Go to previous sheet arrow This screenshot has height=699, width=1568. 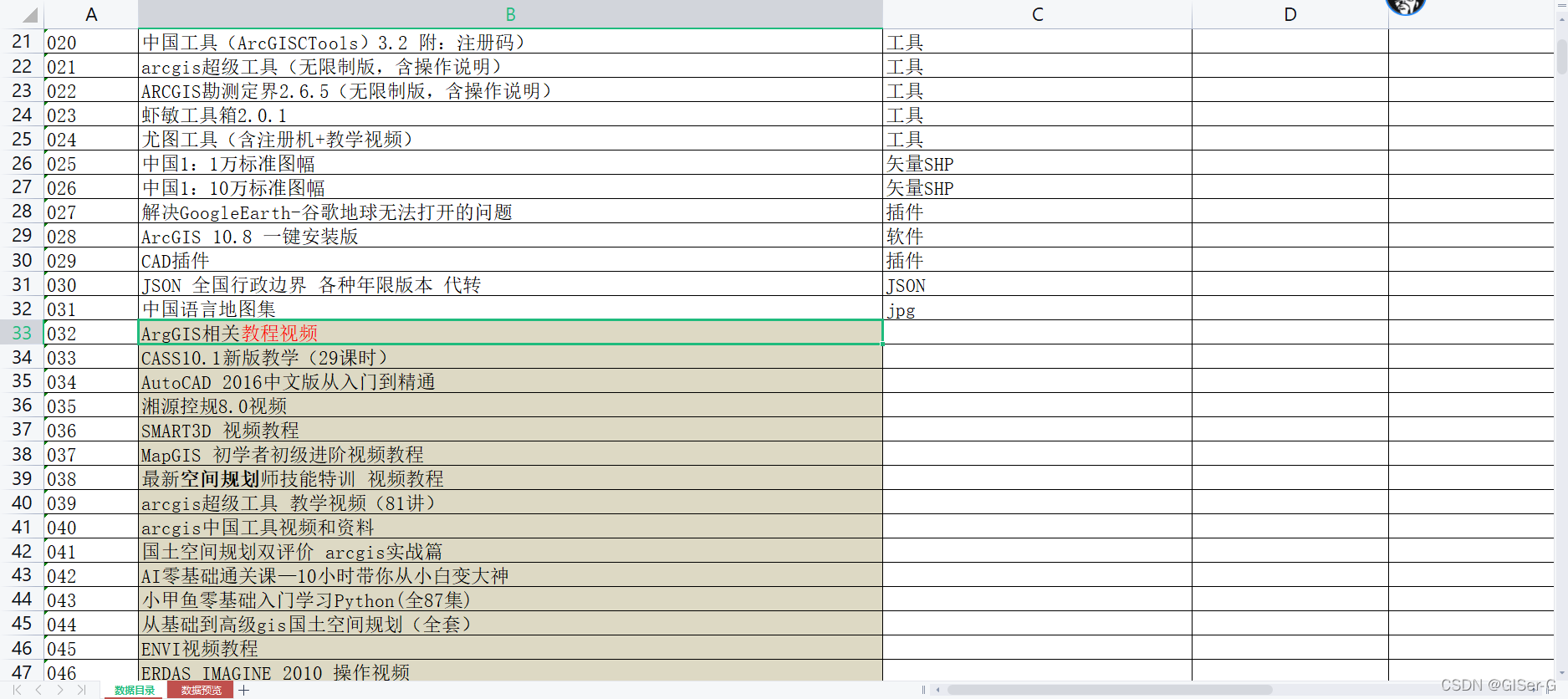click(38, 690)
